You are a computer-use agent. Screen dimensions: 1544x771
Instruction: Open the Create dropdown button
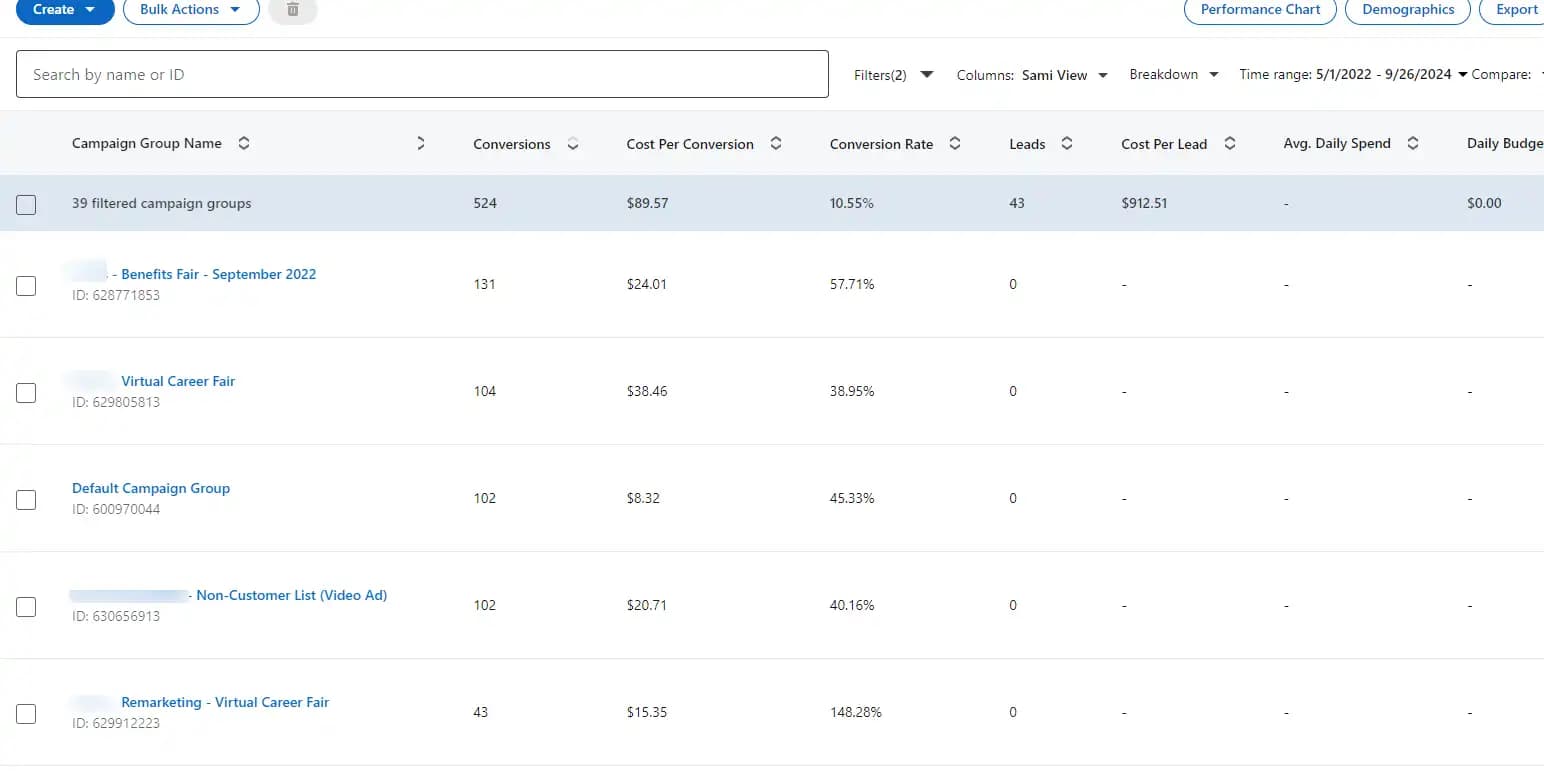click(x=65, y=10)
